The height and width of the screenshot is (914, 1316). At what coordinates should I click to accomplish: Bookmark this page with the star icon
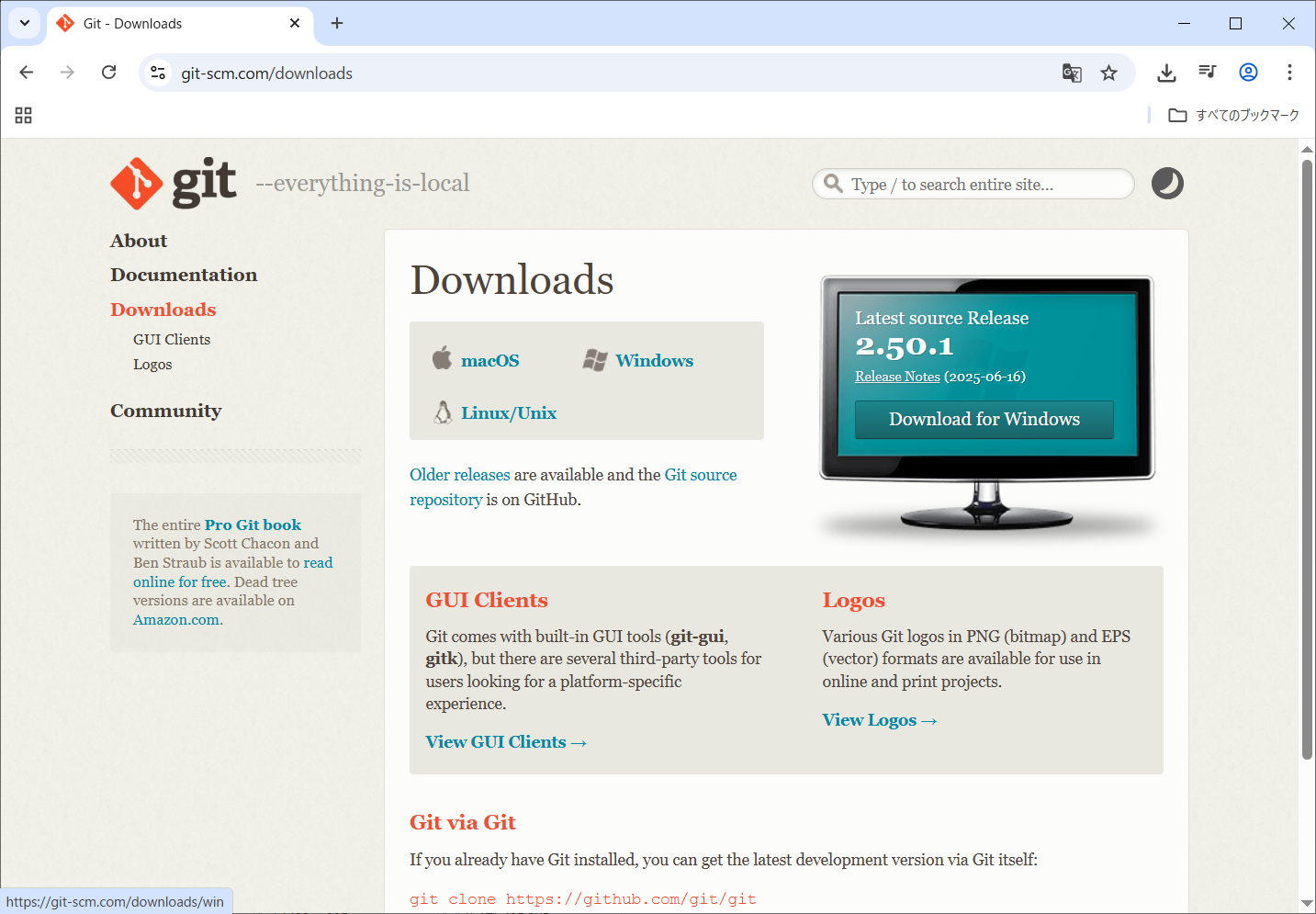(x=1109, y=73)
